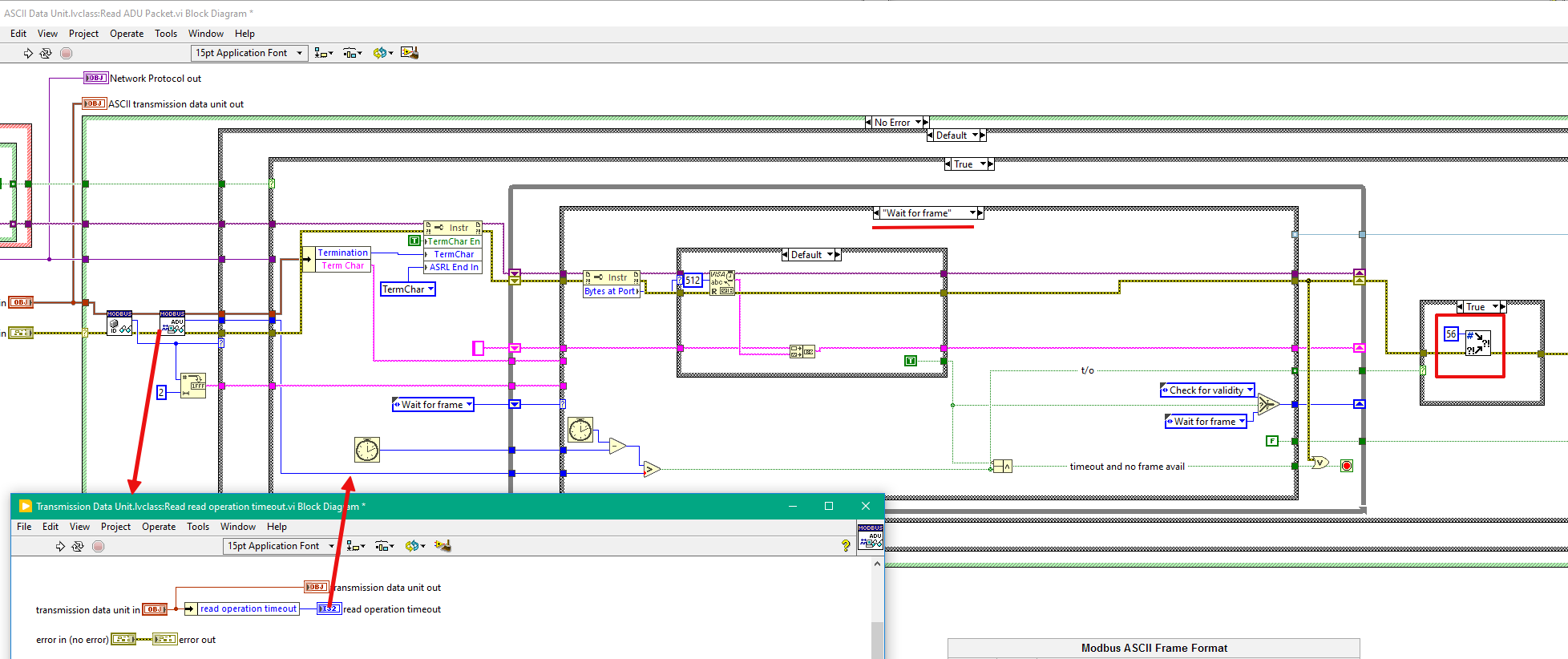Click the MODBUS ADU VI icon in lower window
The image size is (1568, 659).
pyautogui.click(x=871, y=537)
